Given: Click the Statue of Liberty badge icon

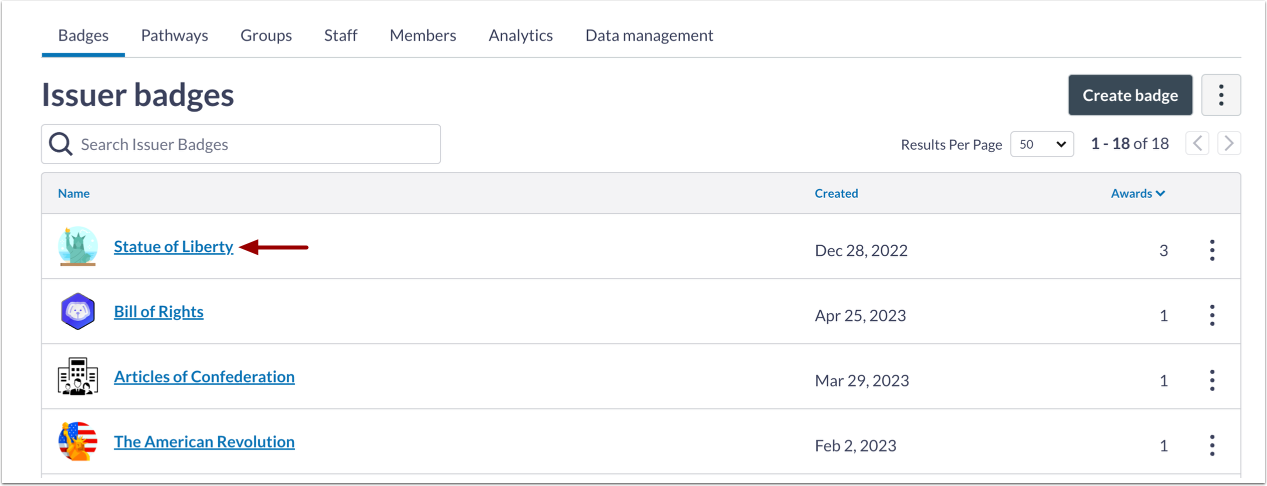Looking at the screenshot, I should 77,247.
